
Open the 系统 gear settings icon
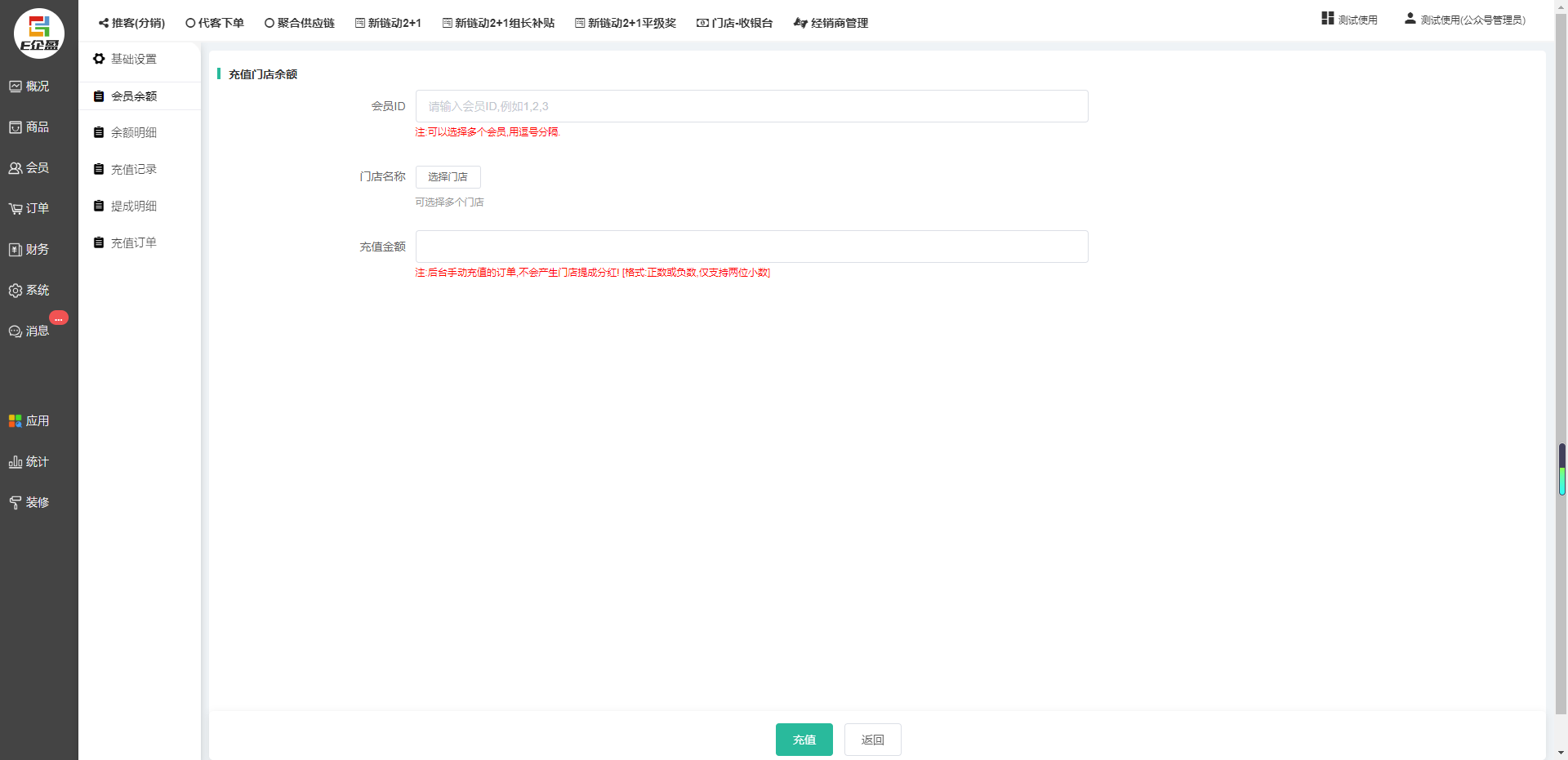[x=16, y=291]
